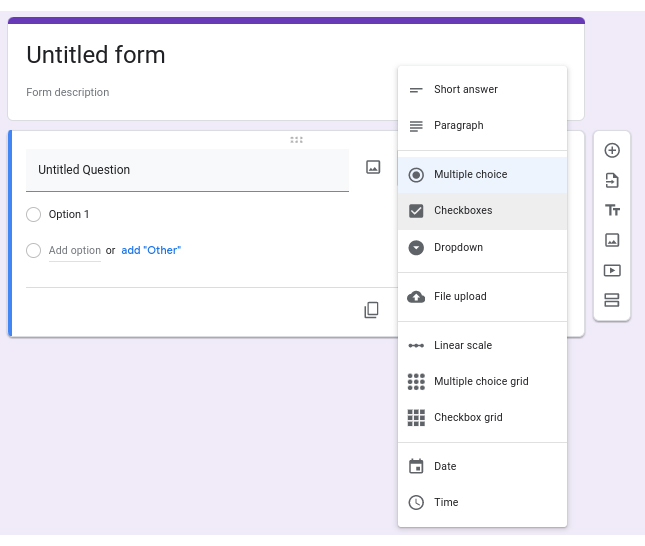Image resolution: width=645 pixels, height=546 pixels.
Task: Click the Add section icon
Action: pos(612,300)
